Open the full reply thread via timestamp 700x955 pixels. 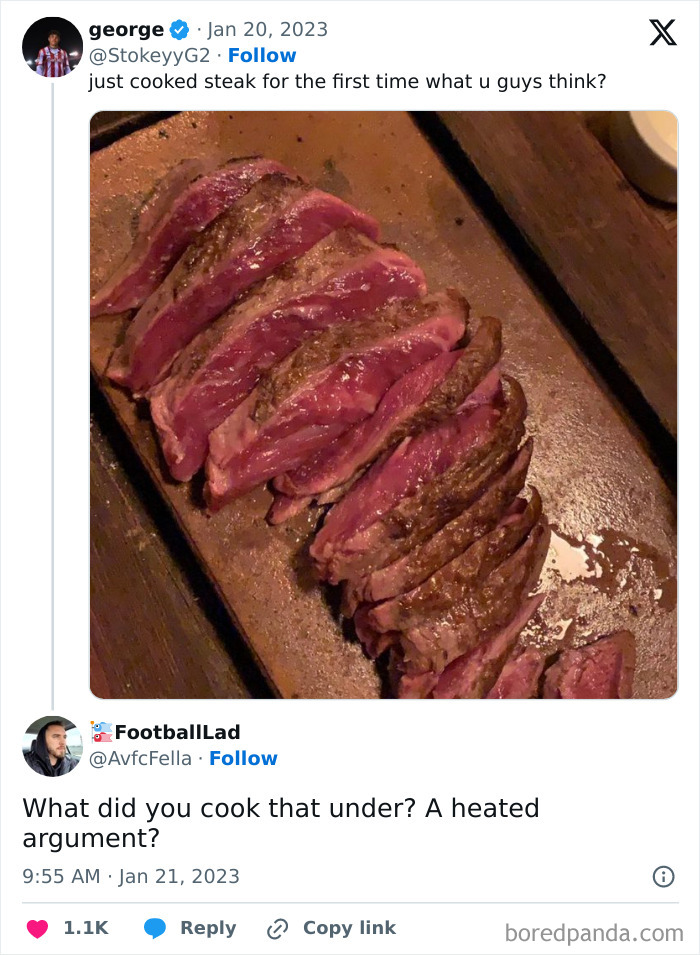[x=132, y=876]
